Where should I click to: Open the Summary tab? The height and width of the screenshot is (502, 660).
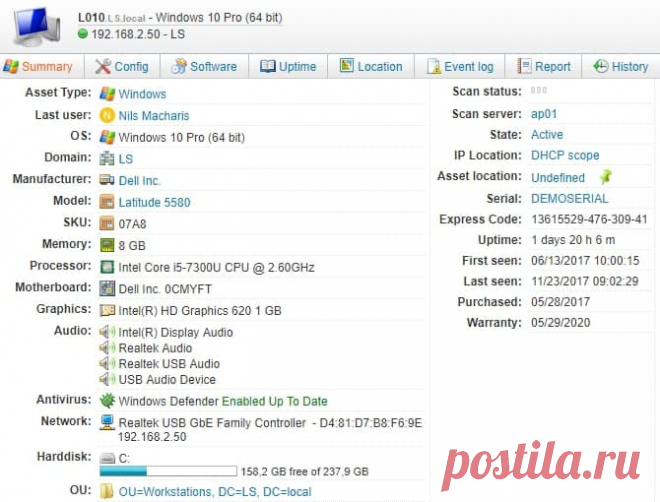pos(38,66)
